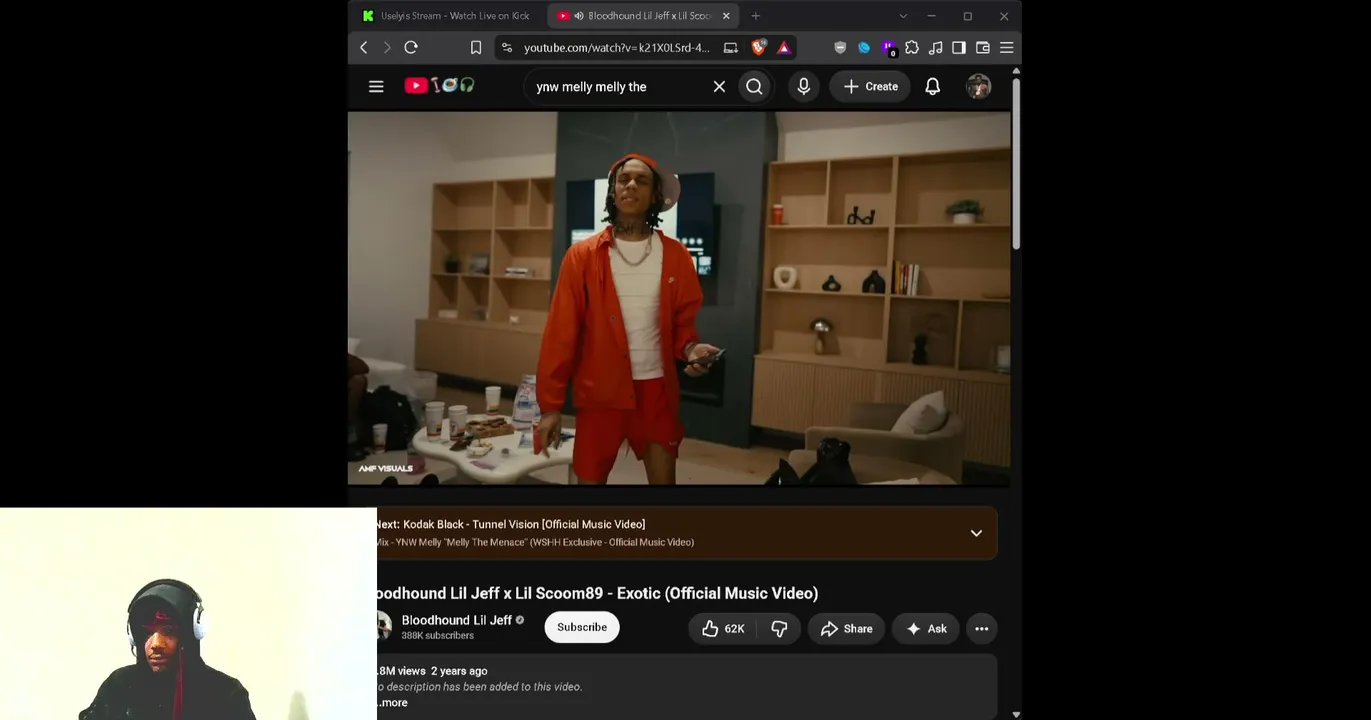Bookmark this page in the browser
Viewport: 1371px width, 720px height.
[476, 47]
